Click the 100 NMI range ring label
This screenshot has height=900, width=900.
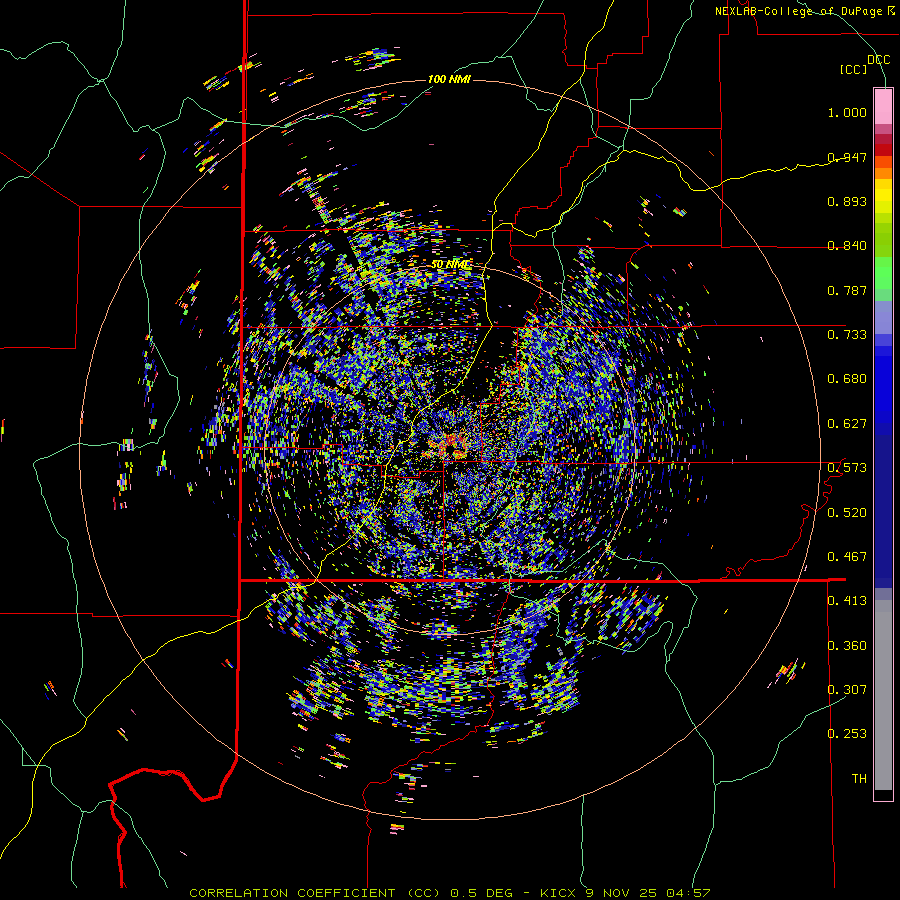pos(449,79)
